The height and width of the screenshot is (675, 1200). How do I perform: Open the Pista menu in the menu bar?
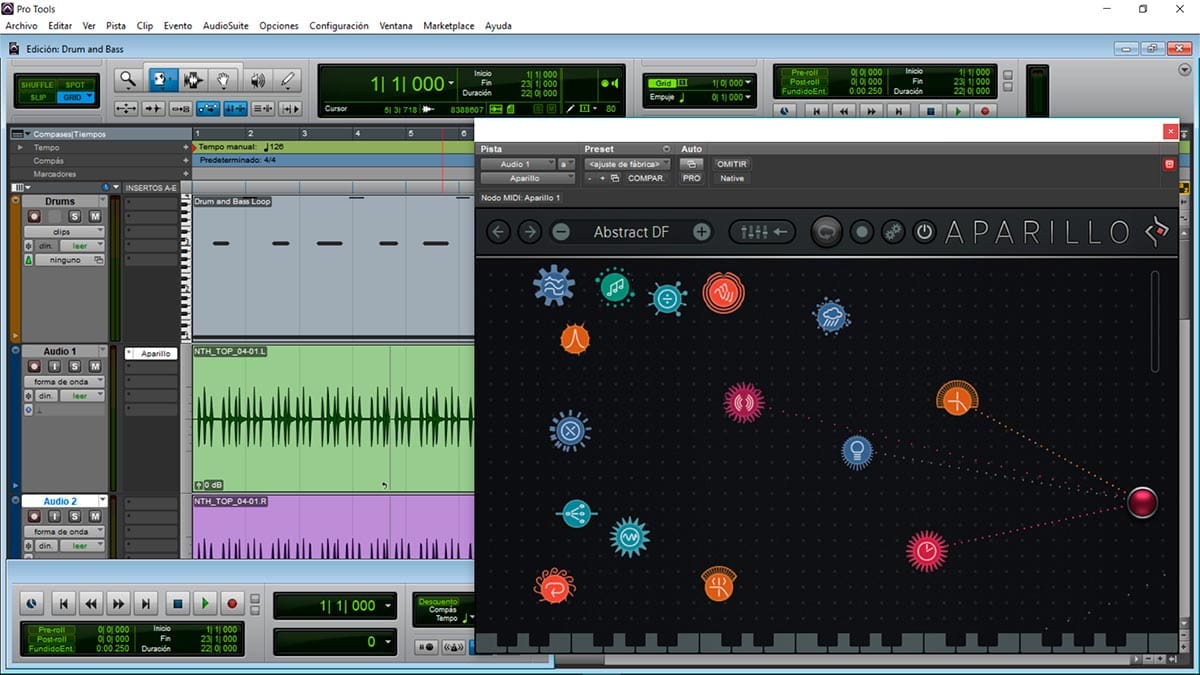click(116, 26)
